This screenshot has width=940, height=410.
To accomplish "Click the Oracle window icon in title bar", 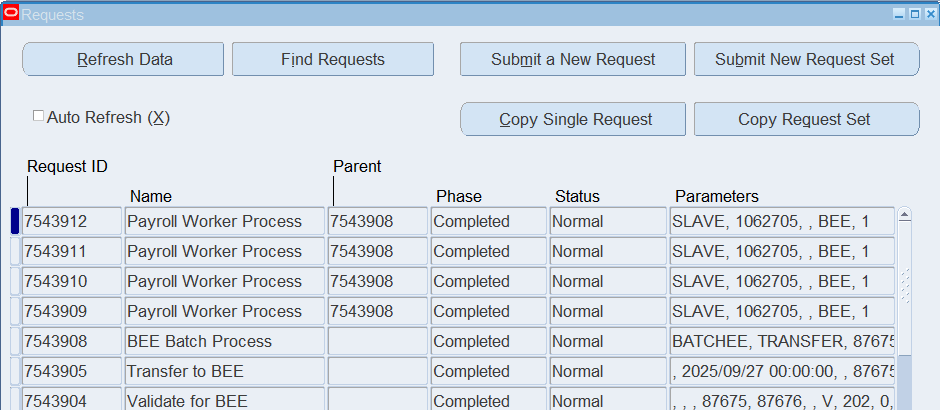I will [x=11, y=14].
